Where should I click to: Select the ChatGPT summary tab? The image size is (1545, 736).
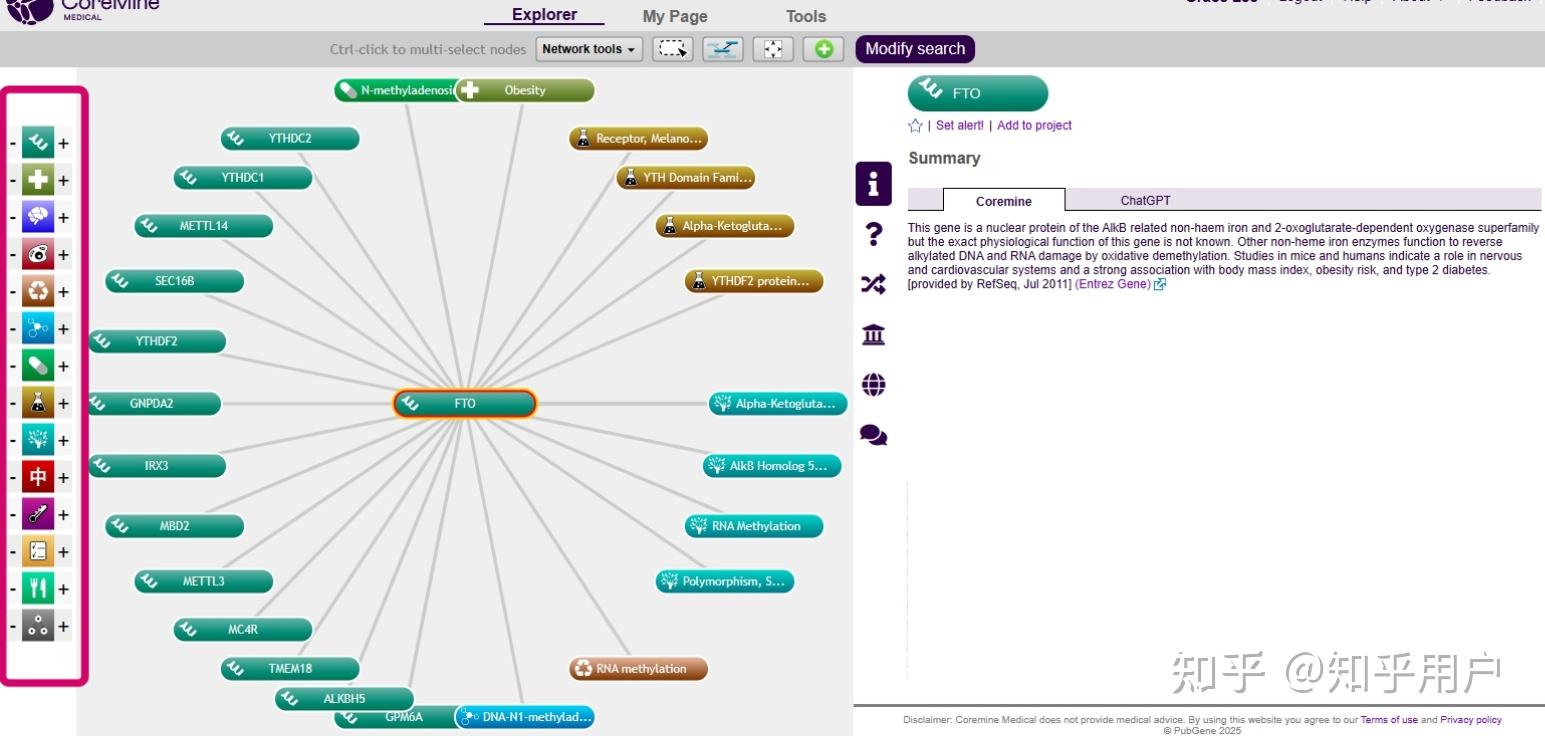click(x=1145, y=201)
